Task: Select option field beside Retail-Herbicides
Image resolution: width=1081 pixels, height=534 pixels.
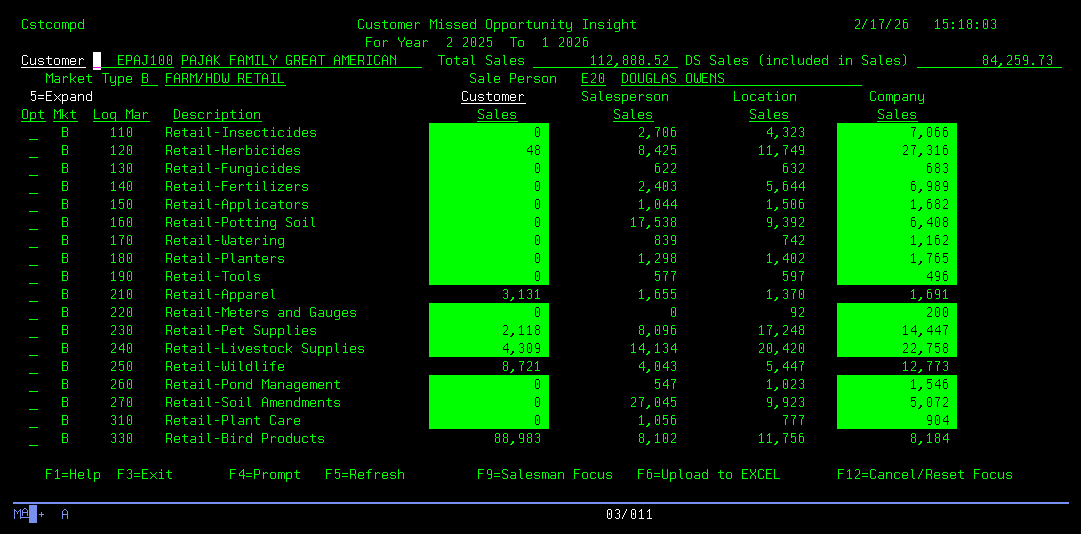Action: tap(33, 151)
